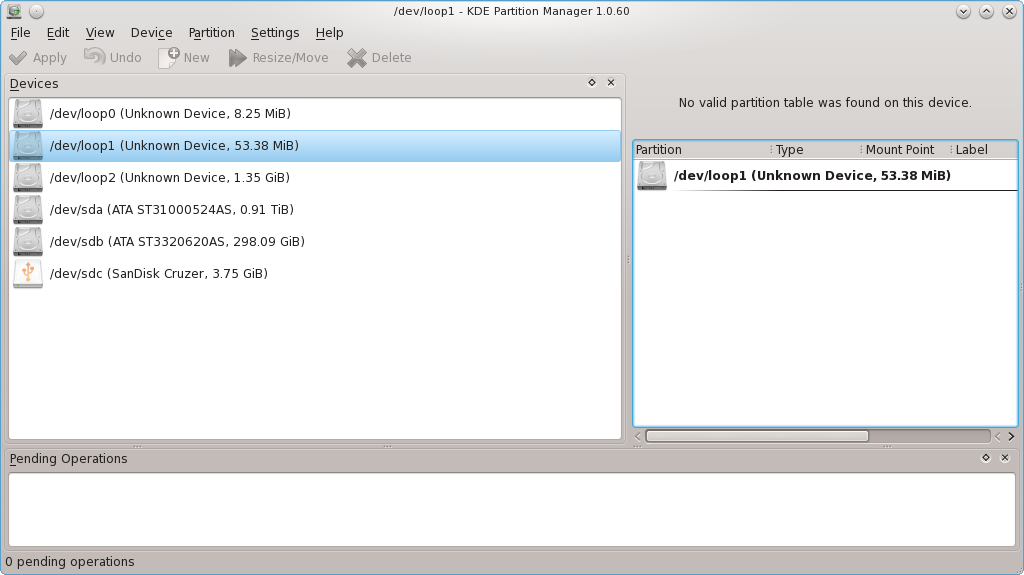Close the Pending Operations panel
The image size is (1024, 575).
[x=1005, y=458]
